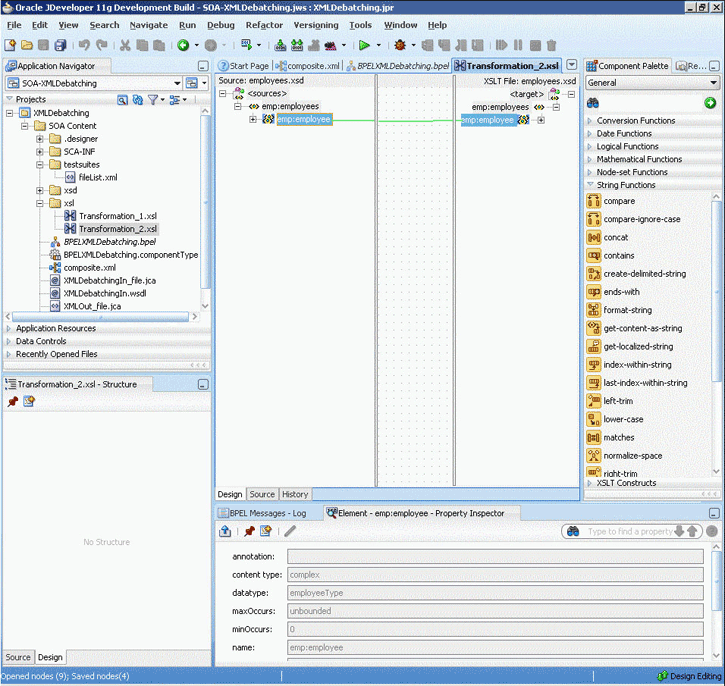Select fileList.xml in project tree
The image size is (725, 686).
(x=98, y=177)
